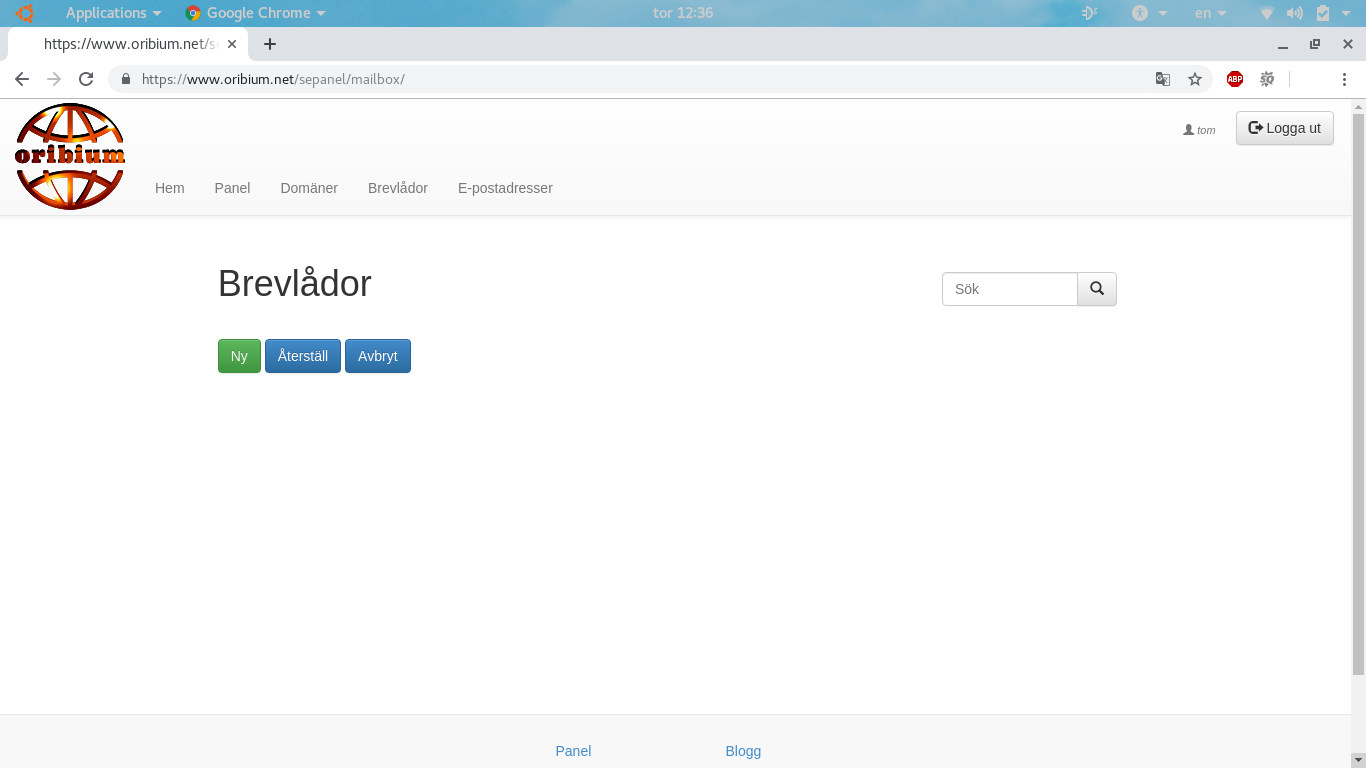Follow the Panel footer link

point(573,751)
